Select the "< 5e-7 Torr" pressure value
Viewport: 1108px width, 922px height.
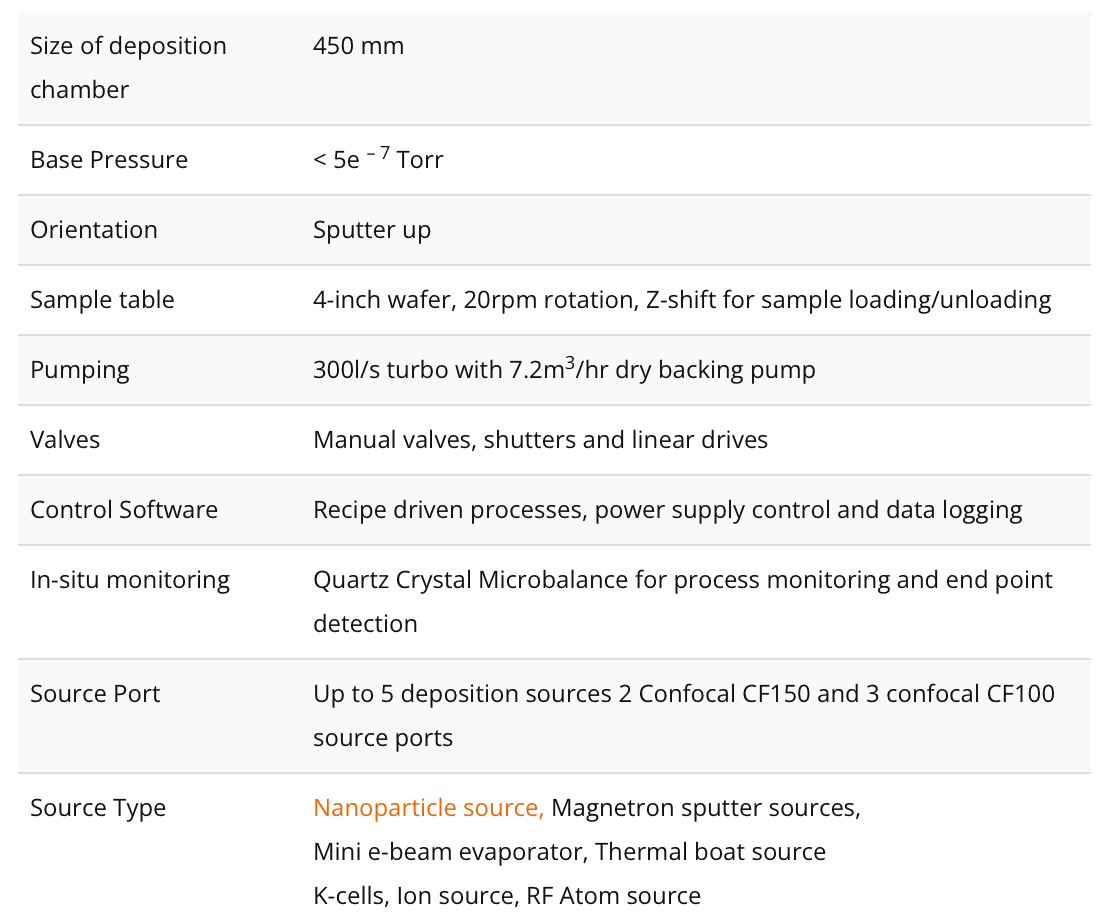coord(378,160)
